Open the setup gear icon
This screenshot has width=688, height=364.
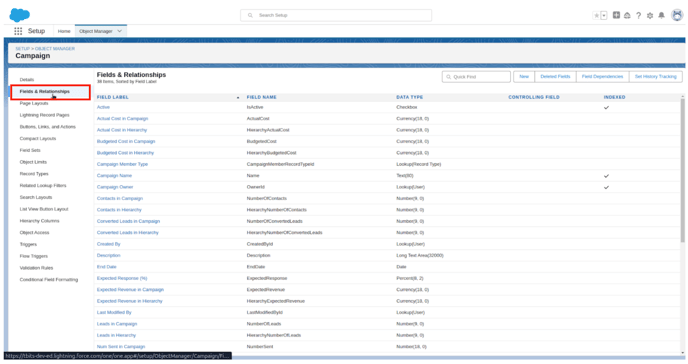[x=650, y=15]
